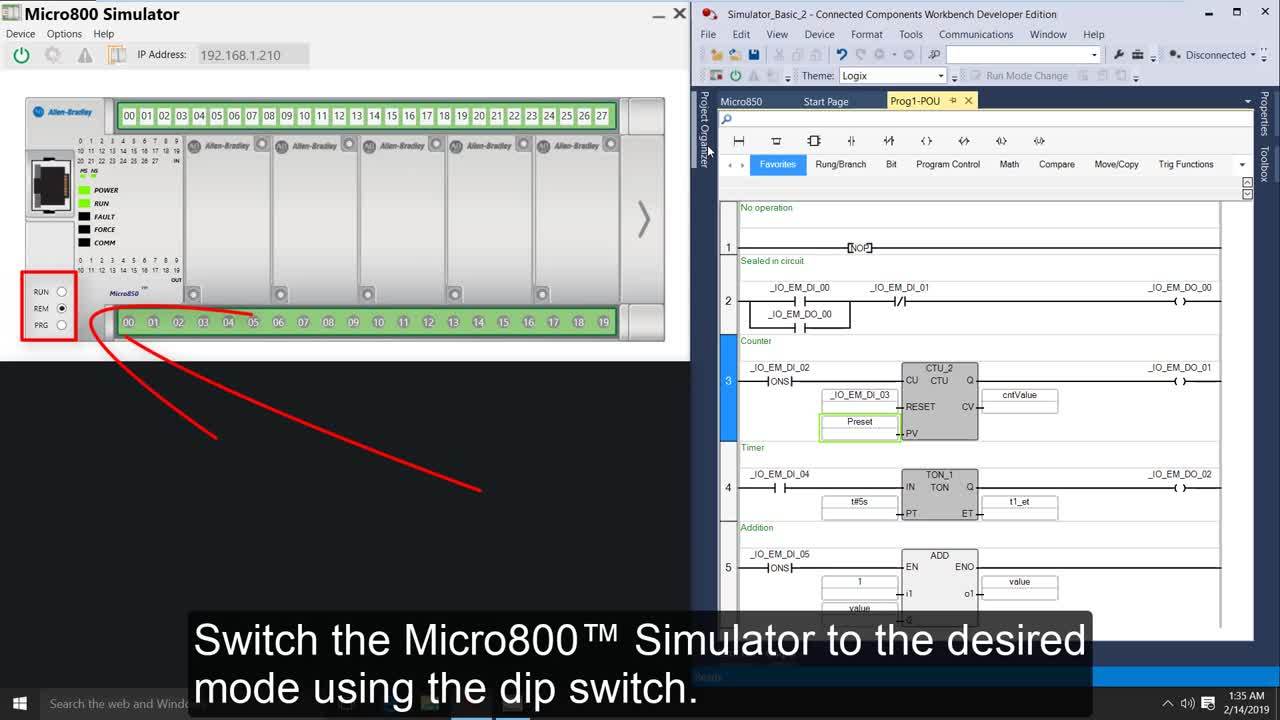Open the Communications menu in Workbench

(x=976, y=34)
